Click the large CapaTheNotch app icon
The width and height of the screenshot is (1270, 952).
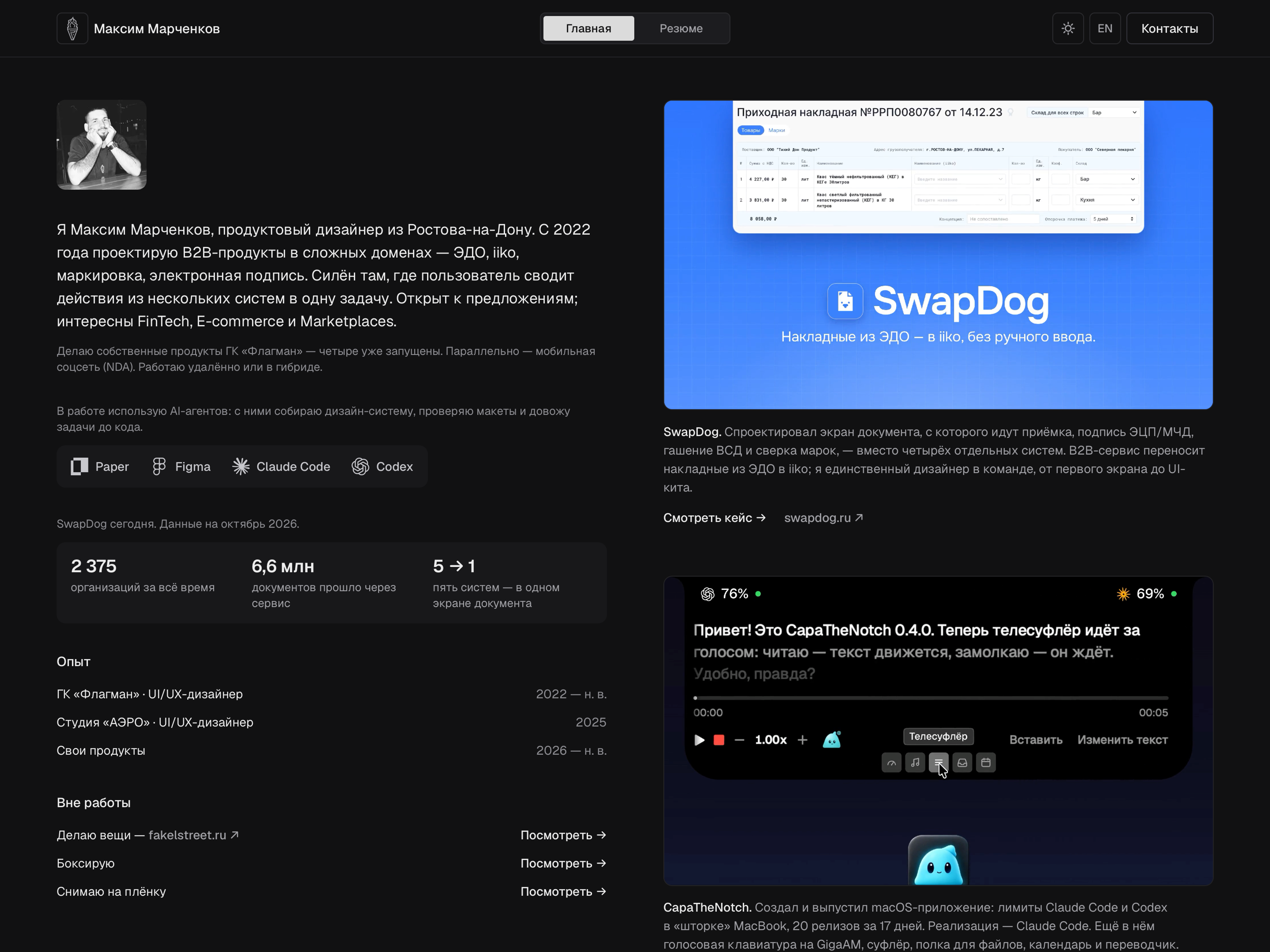pos(938,860)
